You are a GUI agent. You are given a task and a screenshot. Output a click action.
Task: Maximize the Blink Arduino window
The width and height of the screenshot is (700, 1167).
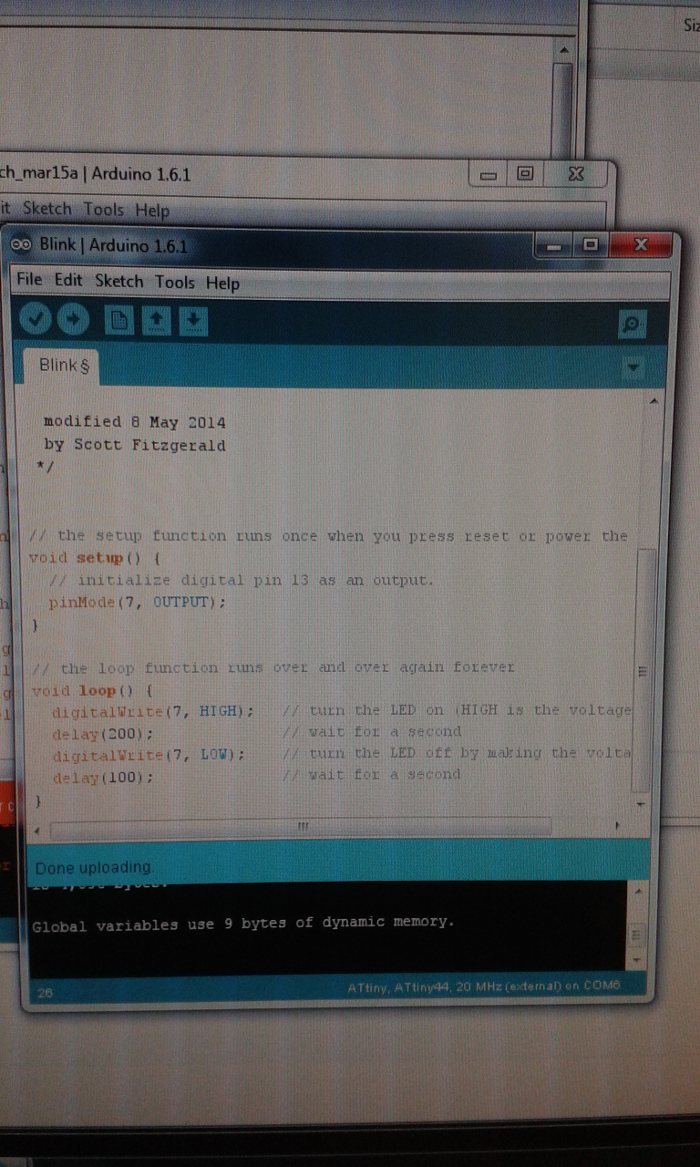tap(591, 245)
